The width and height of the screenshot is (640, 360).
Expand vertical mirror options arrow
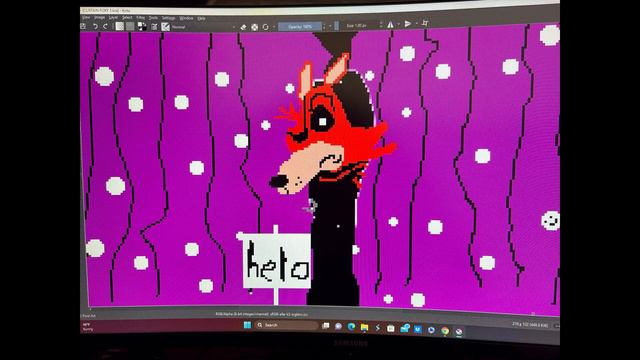click(416, 24)
